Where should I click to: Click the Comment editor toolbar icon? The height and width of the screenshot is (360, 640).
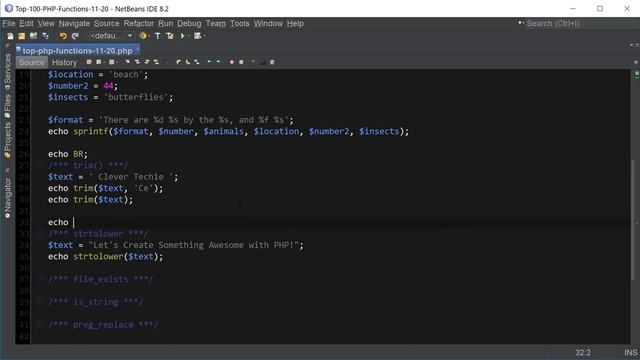(x=253, y=62)
